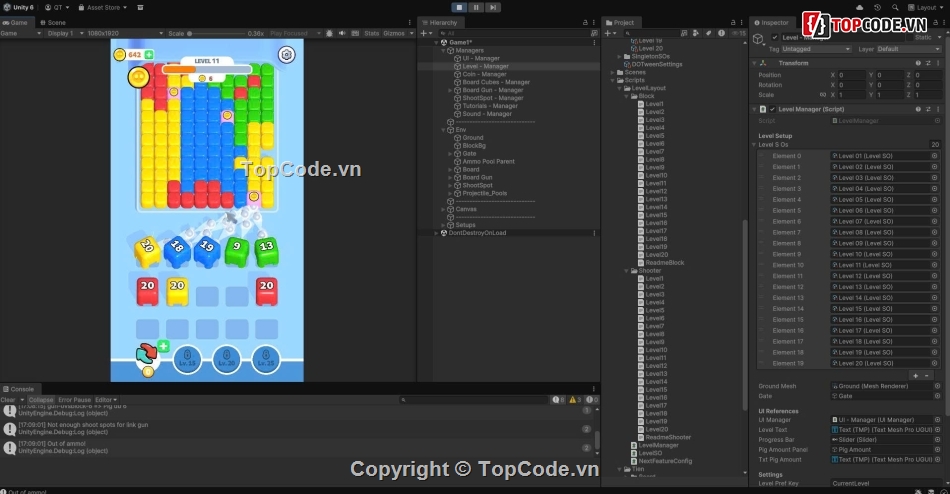Toggle the Level - Manager active checkbox
Image resolution: width=950 pixels, height=494 pixels.
(x=775, y=38)
